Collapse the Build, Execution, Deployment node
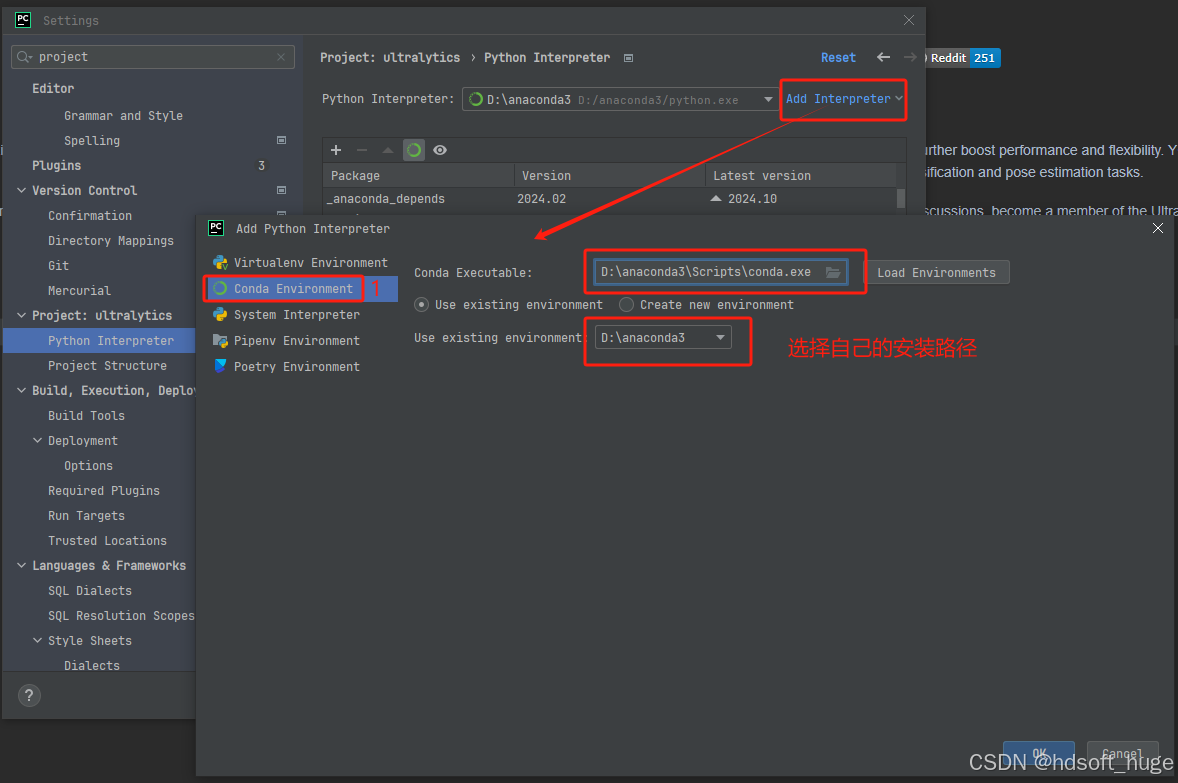 (x=22, y=390)
